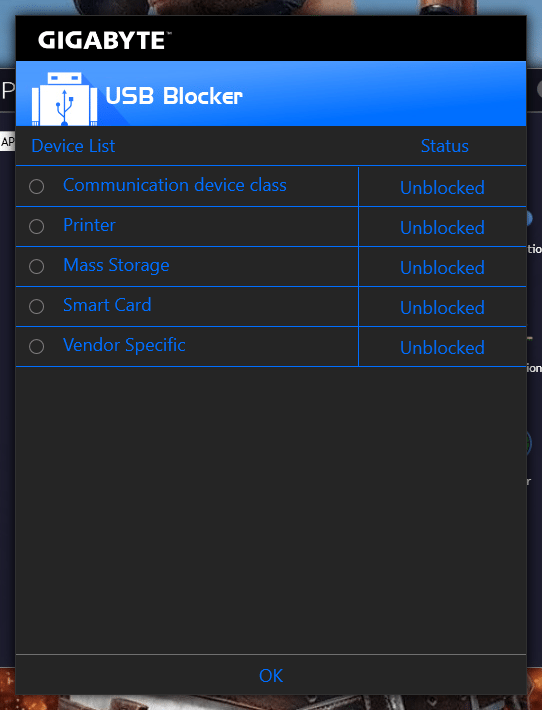Toggle the Printer Unblocked status cell
The height and width of the screenshot is (710, 542).
pos(442,227)
